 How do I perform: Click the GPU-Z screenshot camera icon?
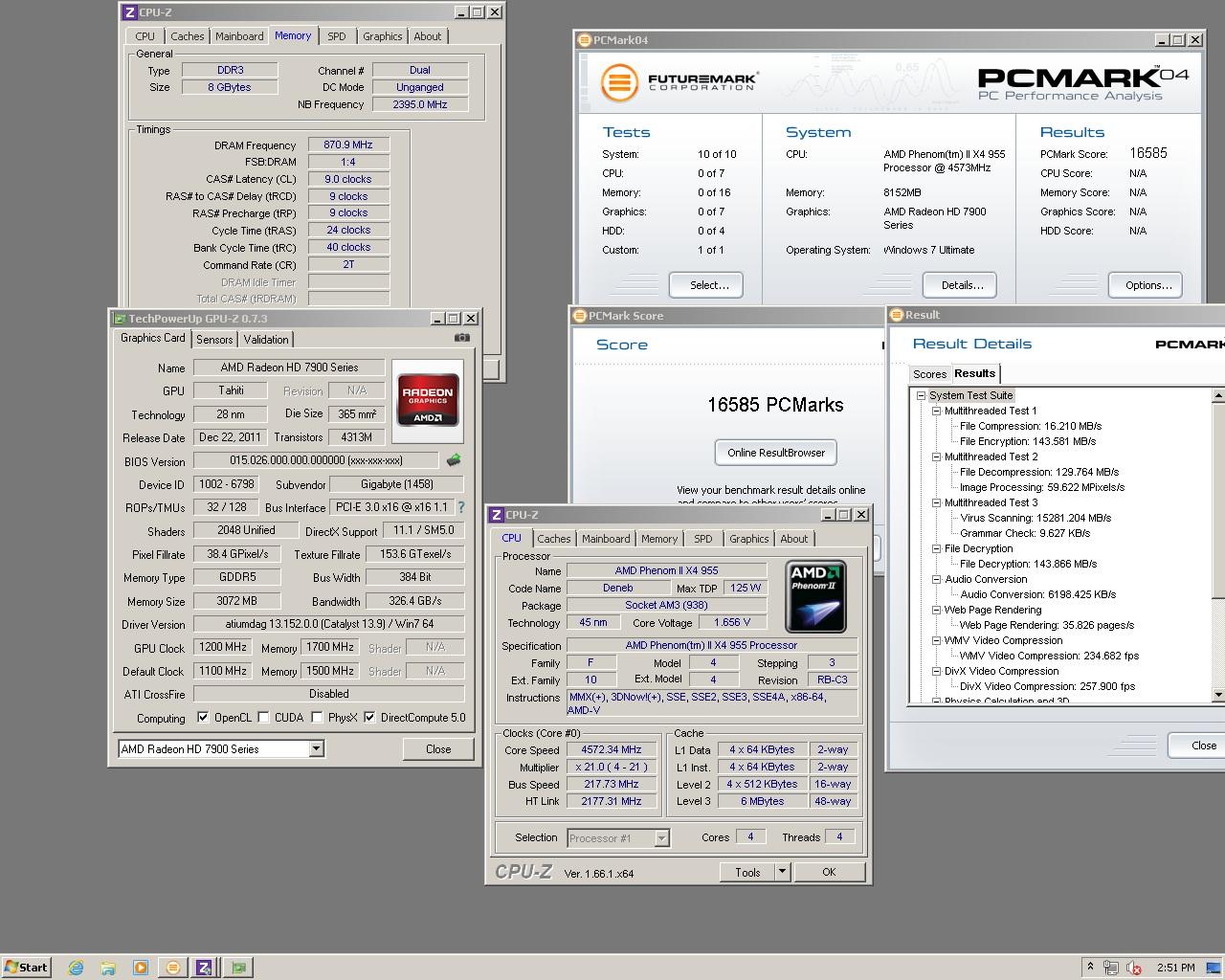click(462, 338)
